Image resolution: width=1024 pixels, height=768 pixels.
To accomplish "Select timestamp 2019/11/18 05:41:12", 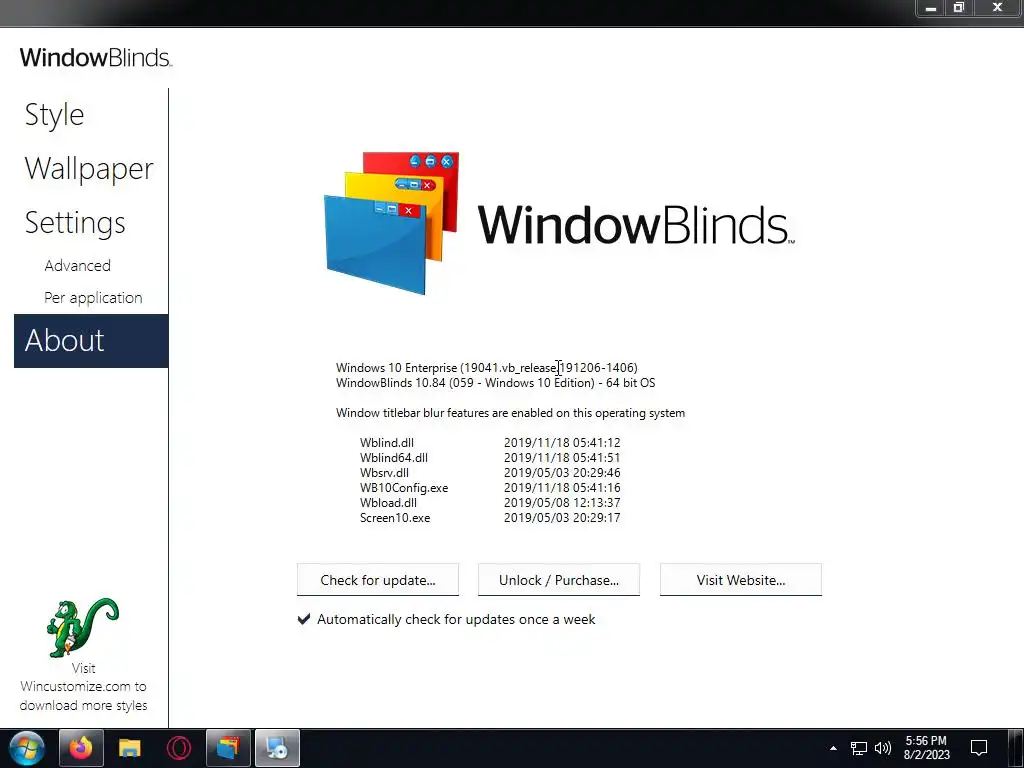I will (562, 443).
